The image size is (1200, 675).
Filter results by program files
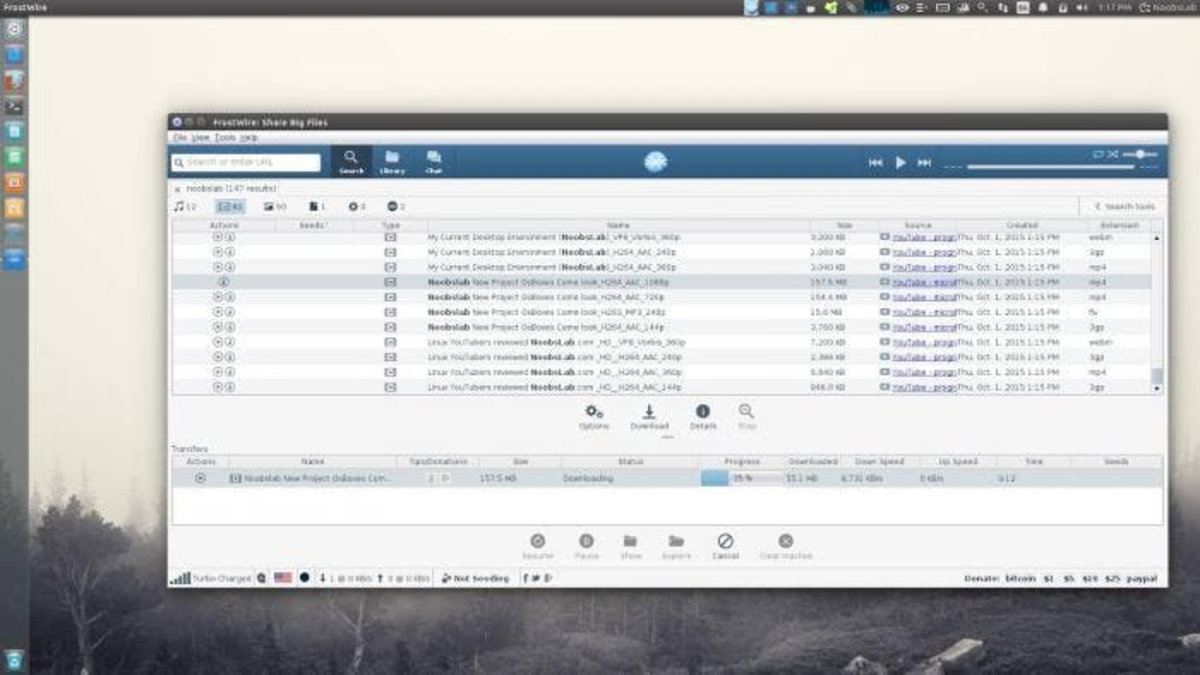[357, 206]
